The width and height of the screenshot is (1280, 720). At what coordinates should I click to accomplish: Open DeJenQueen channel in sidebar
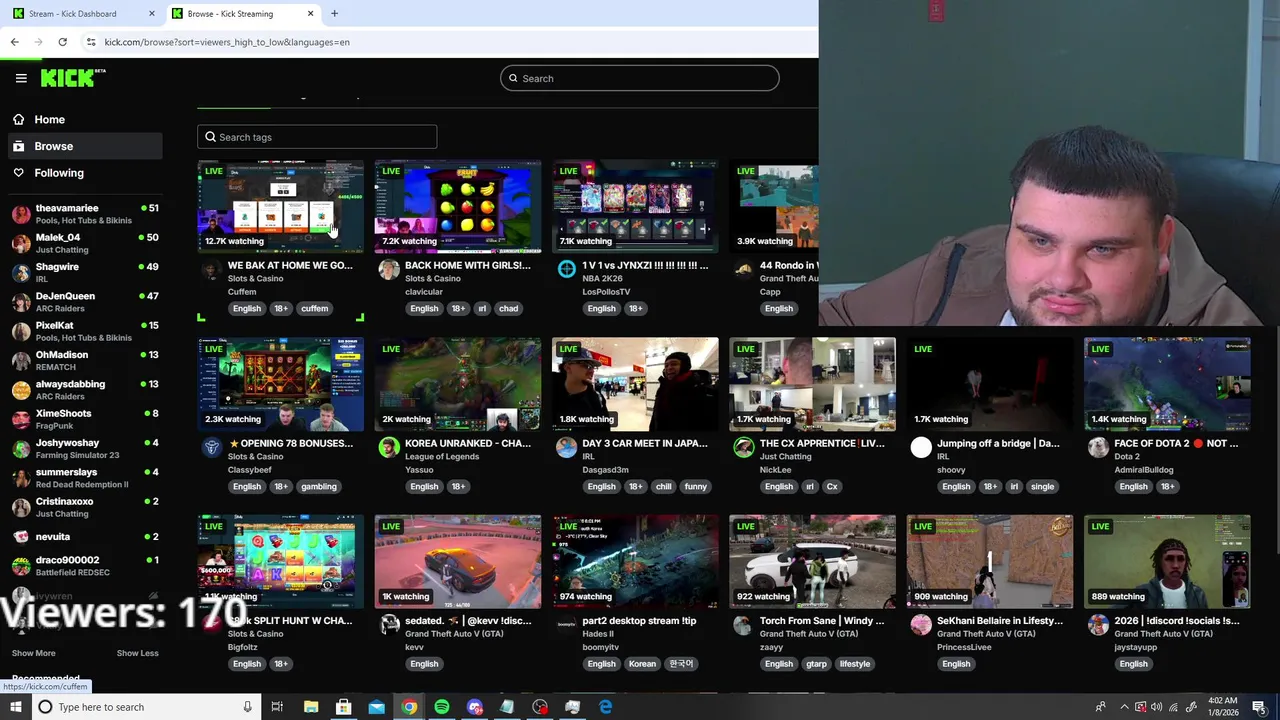(x=84, y=302)
